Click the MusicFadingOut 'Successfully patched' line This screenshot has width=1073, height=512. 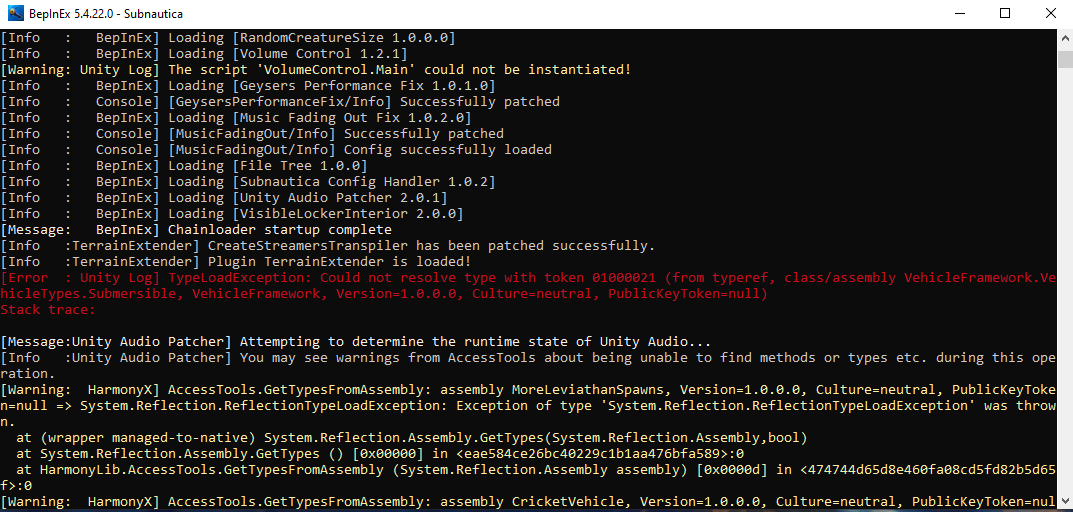[x=252, y=133]
